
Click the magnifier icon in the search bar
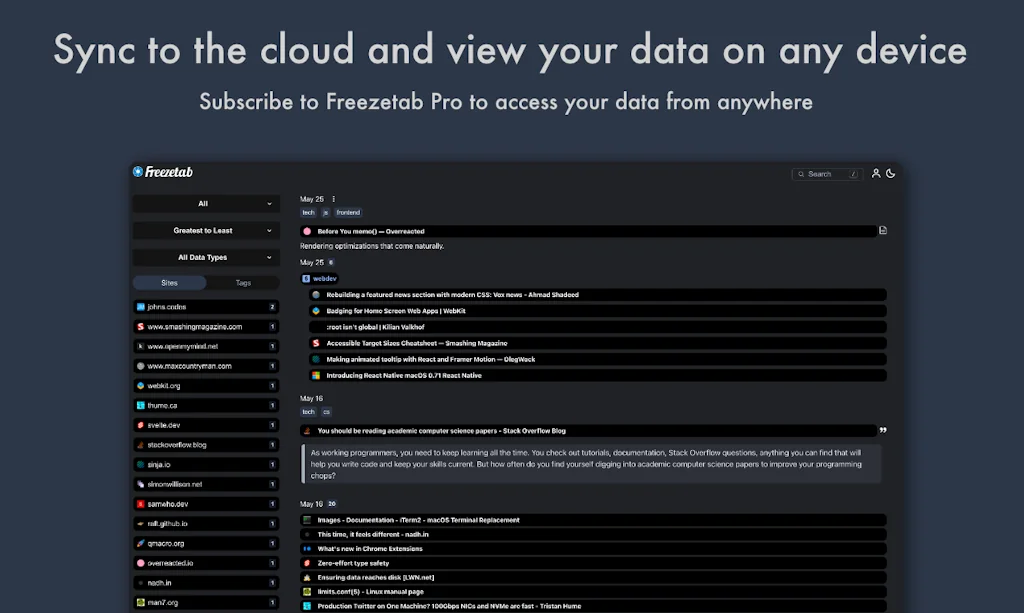801,174
